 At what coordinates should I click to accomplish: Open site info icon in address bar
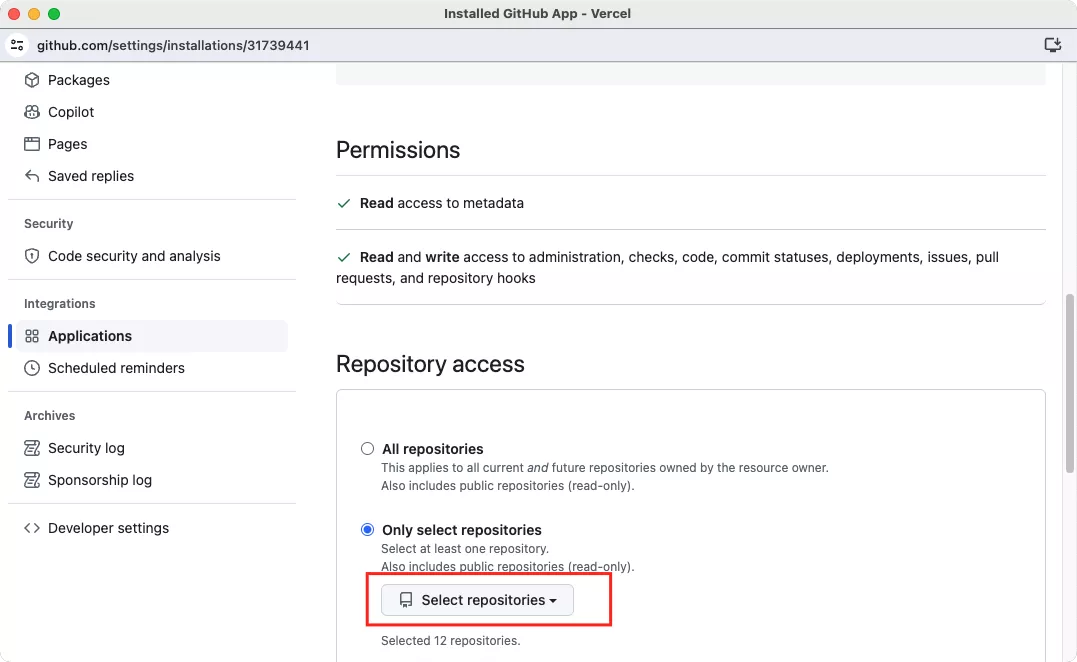17,45
